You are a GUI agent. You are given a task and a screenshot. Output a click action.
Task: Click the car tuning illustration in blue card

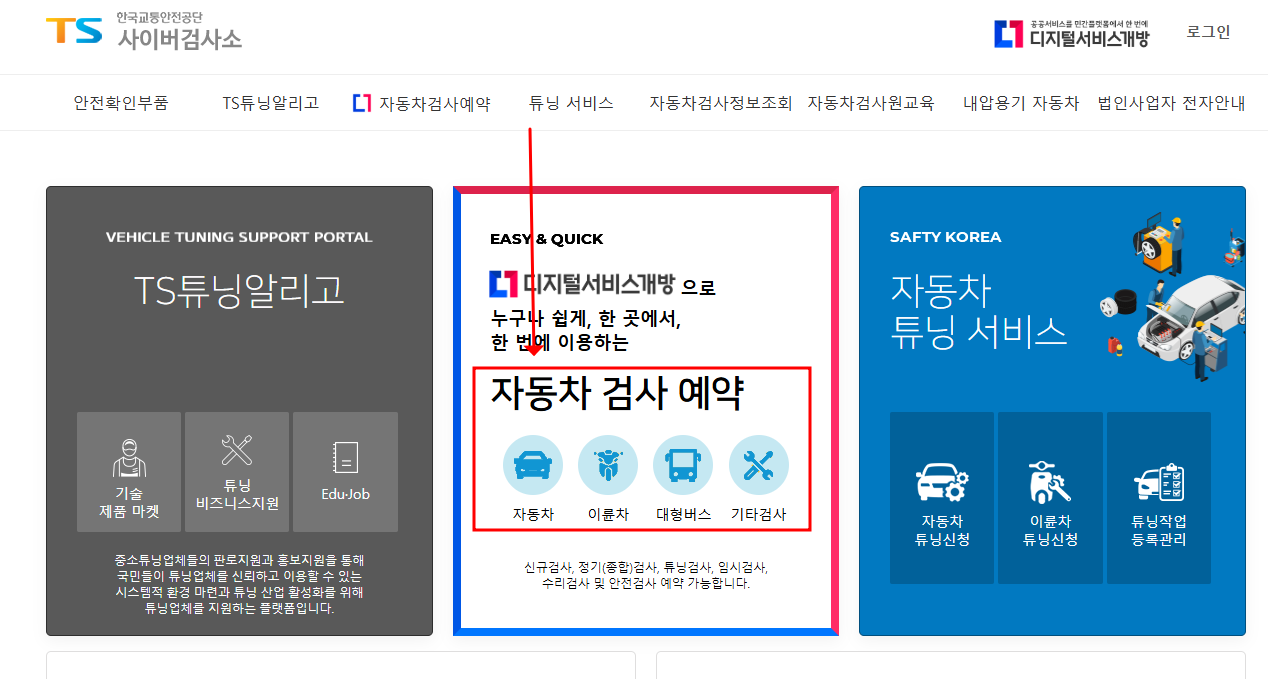click(1172, 299)
